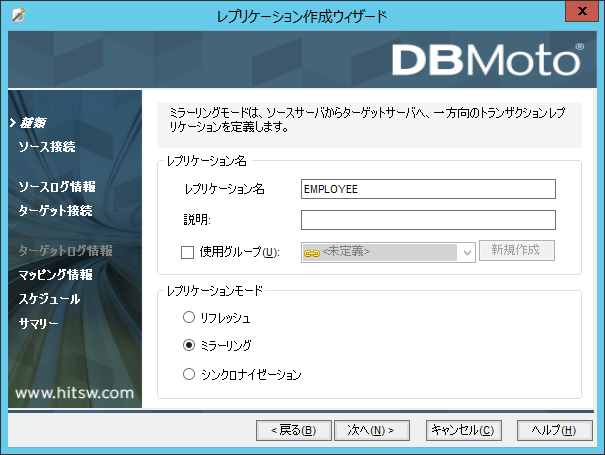Go to the ソースログ情報 wizard step
The width and height of the screenshot is (605, 455).
(57, 187)
